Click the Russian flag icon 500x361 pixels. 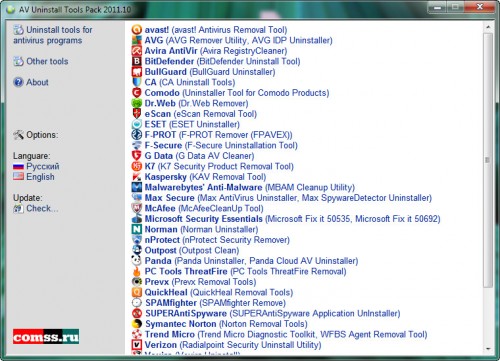pyautogui.click(x=18, y=166)
